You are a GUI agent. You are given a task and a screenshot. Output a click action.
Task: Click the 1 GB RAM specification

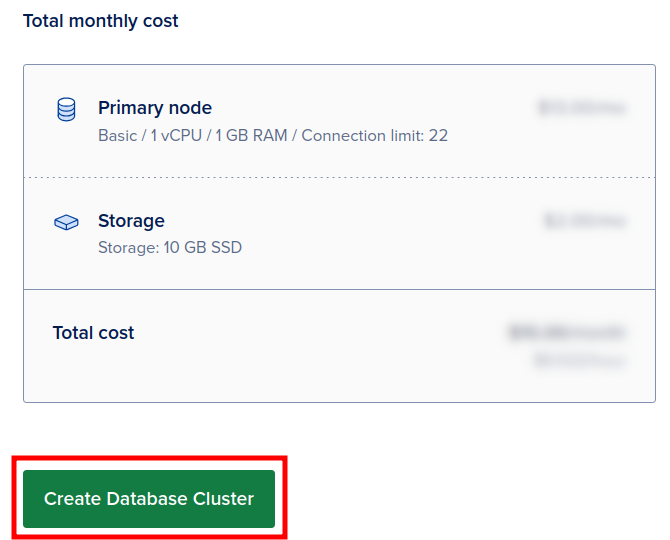(249, 135)
